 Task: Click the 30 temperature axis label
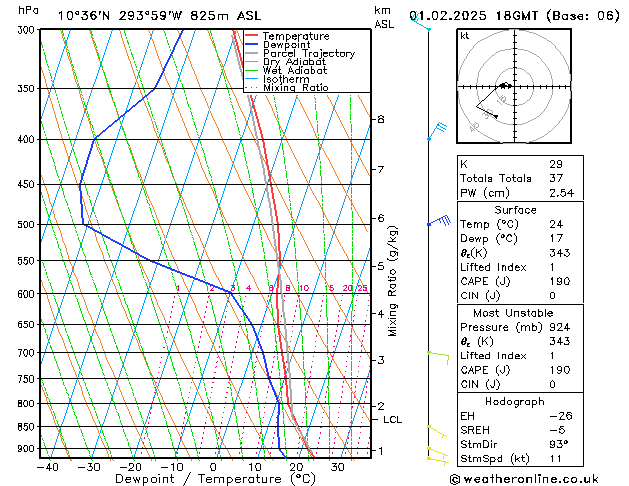[x=338, y=467]
